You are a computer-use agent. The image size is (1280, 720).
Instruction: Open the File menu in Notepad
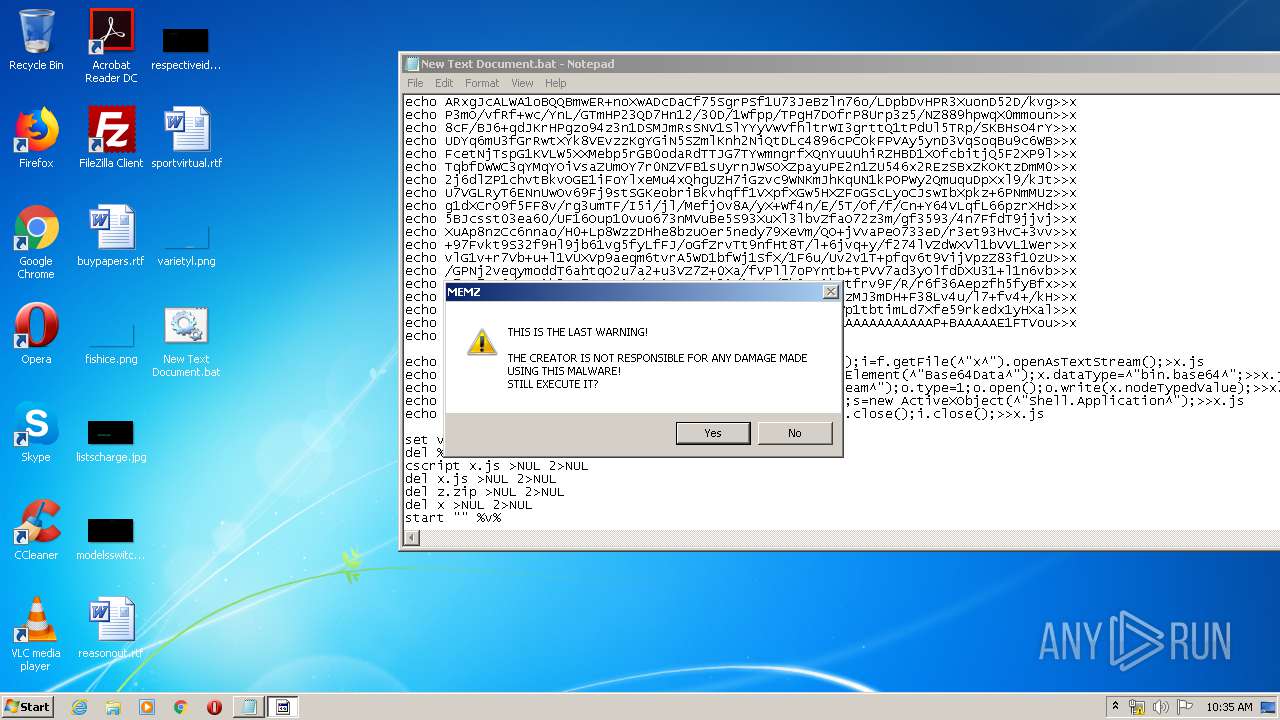[415, 83]
